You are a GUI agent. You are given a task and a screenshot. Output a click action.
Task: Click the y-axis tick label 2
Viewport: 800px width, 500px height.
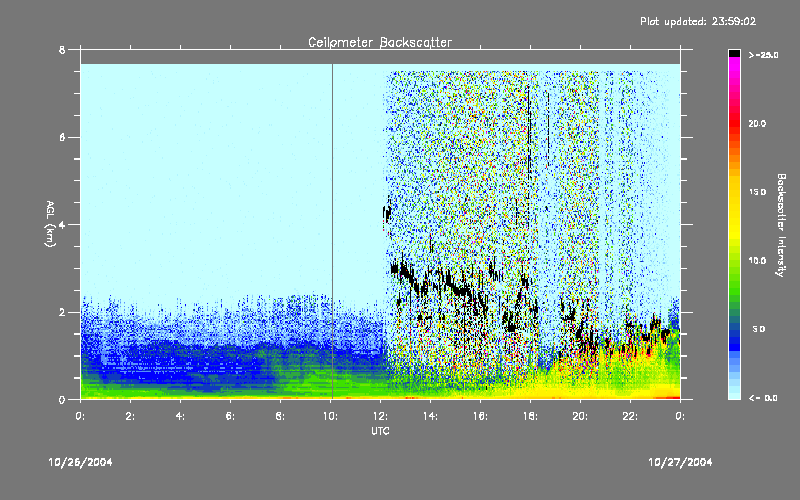point(62,312)
